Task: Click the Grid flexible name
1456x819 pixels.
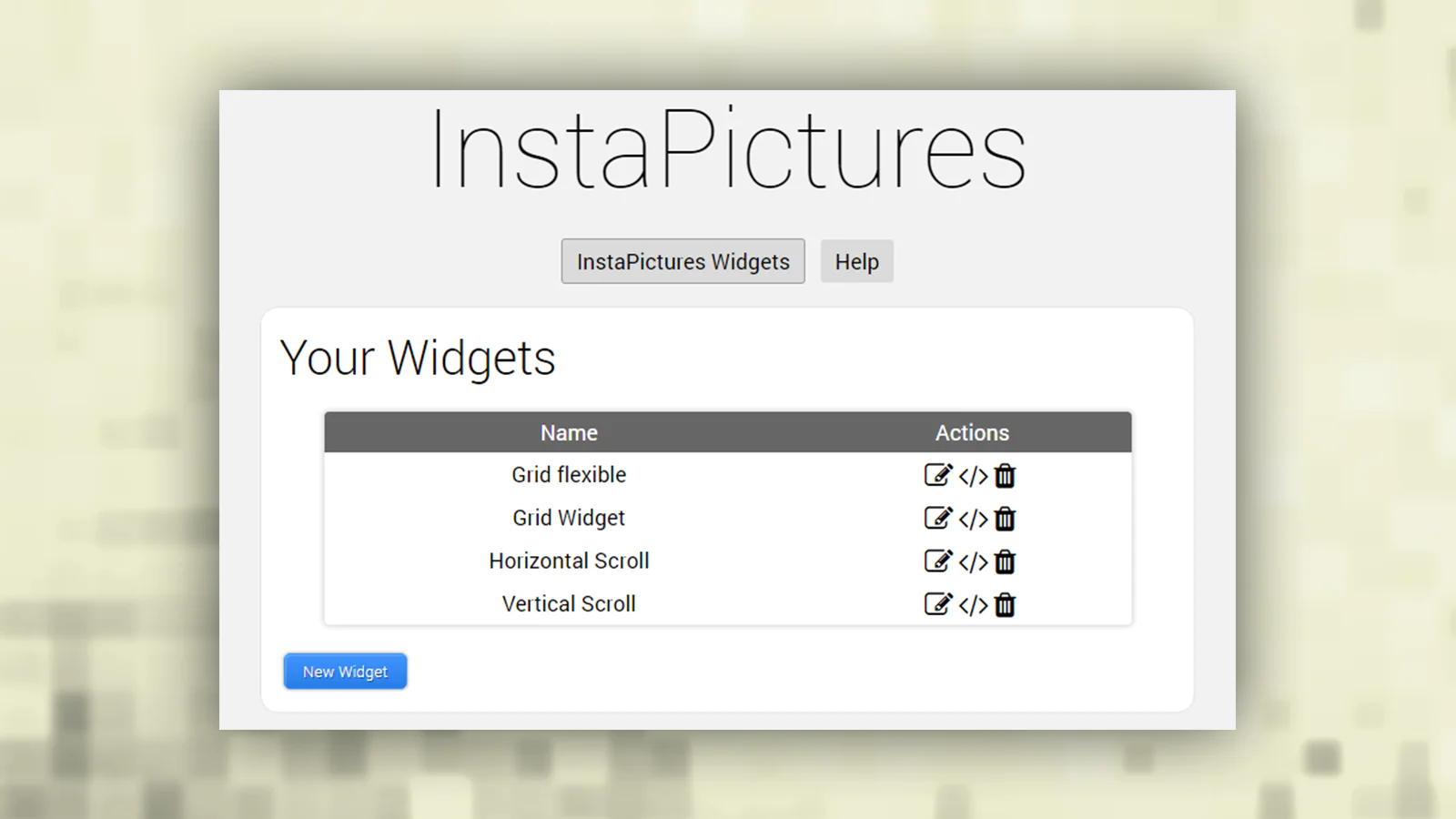Action: [x=569, y=474]
